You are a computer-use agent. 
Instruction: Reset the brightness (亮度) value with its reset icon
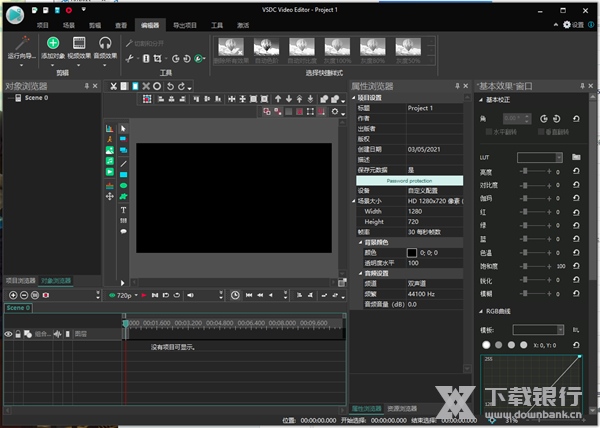[576, 172]
